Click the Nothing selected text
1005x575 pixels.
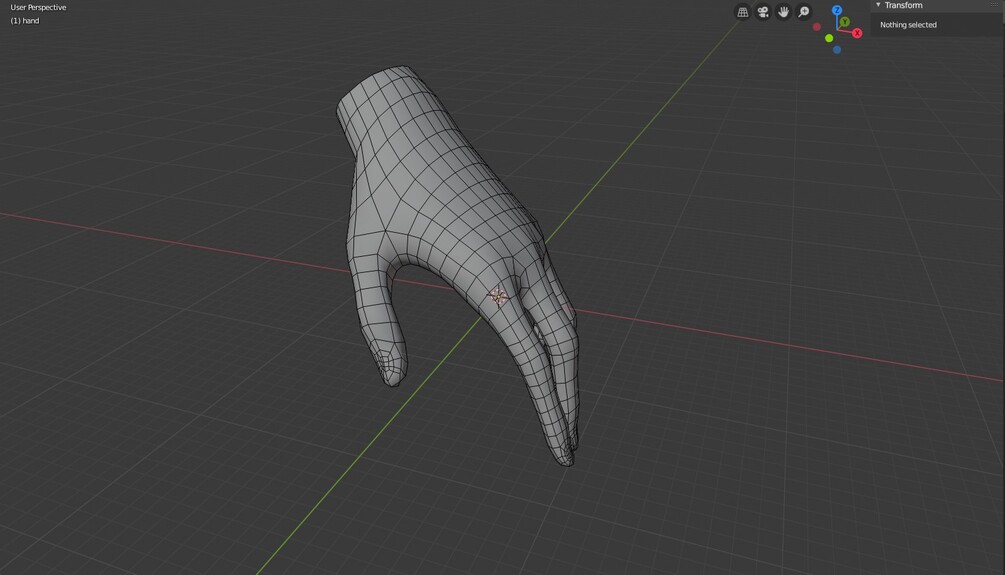coord(908,25)
